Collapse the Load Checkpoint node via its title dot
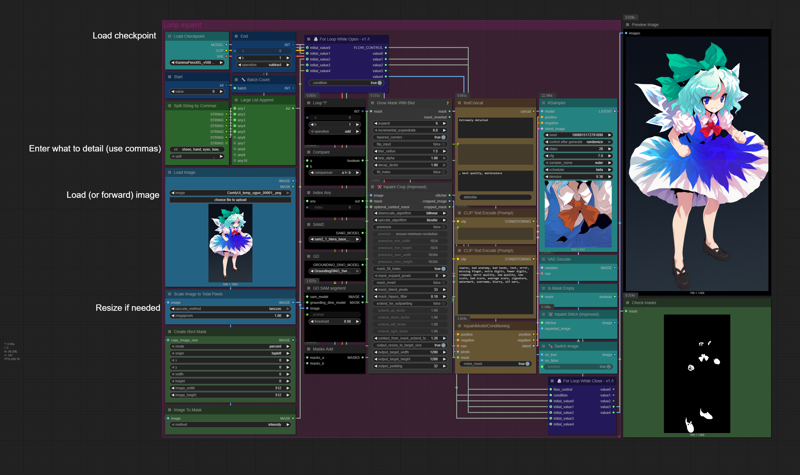 click(x=169, y=36)
